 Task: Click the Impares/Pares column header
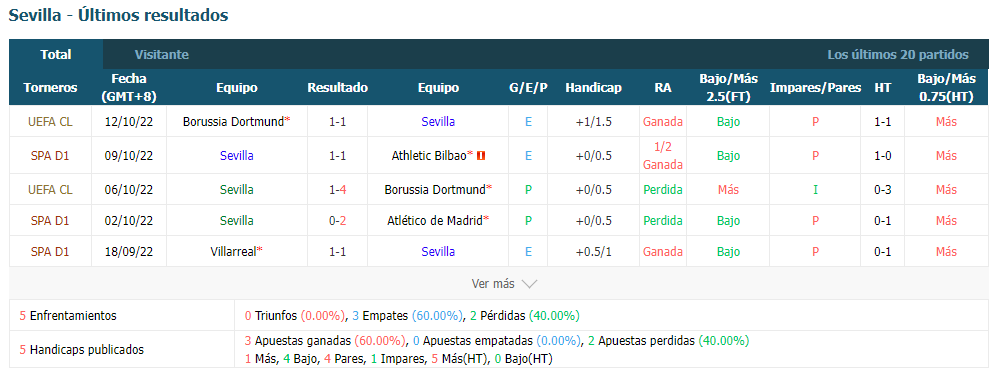click(x=815, y=88)
